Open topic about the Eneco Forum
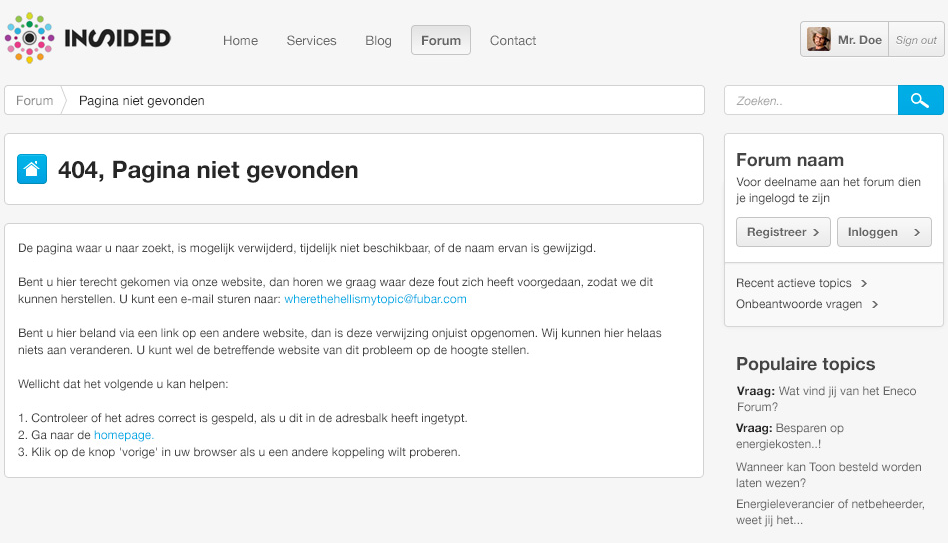Screen dimensions: 948x543 tap(826, 398)
